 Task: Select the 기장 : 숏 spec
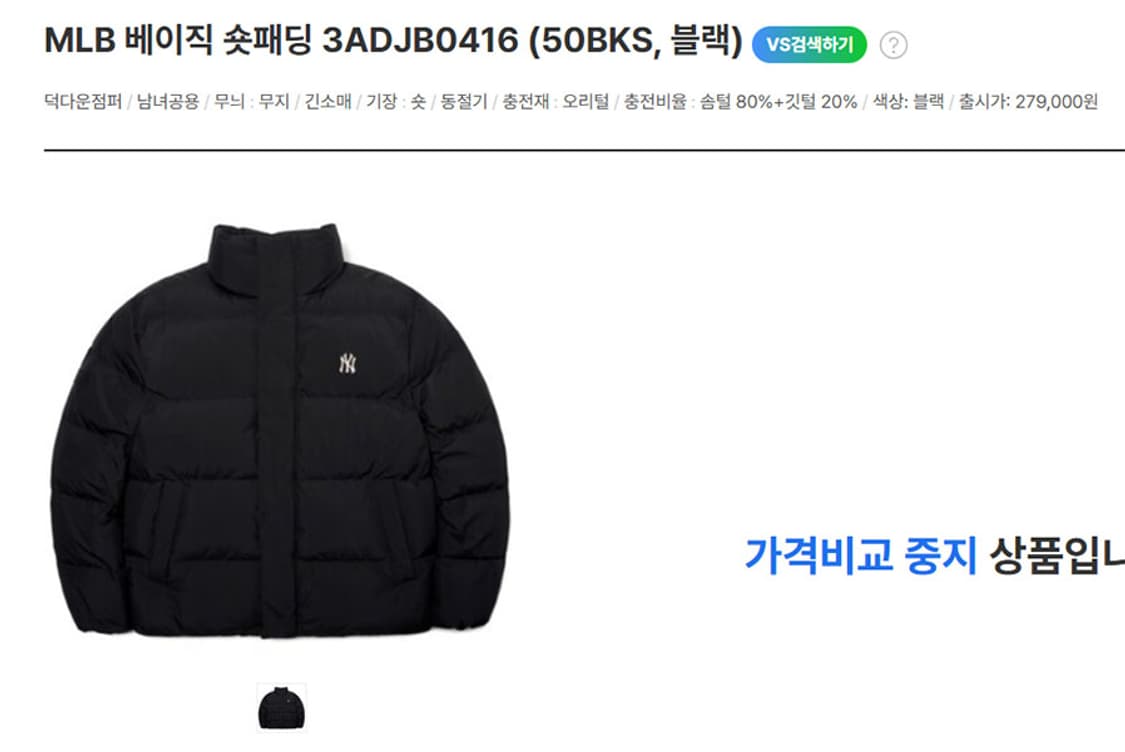pyautogui.click(x=396, y=102)
